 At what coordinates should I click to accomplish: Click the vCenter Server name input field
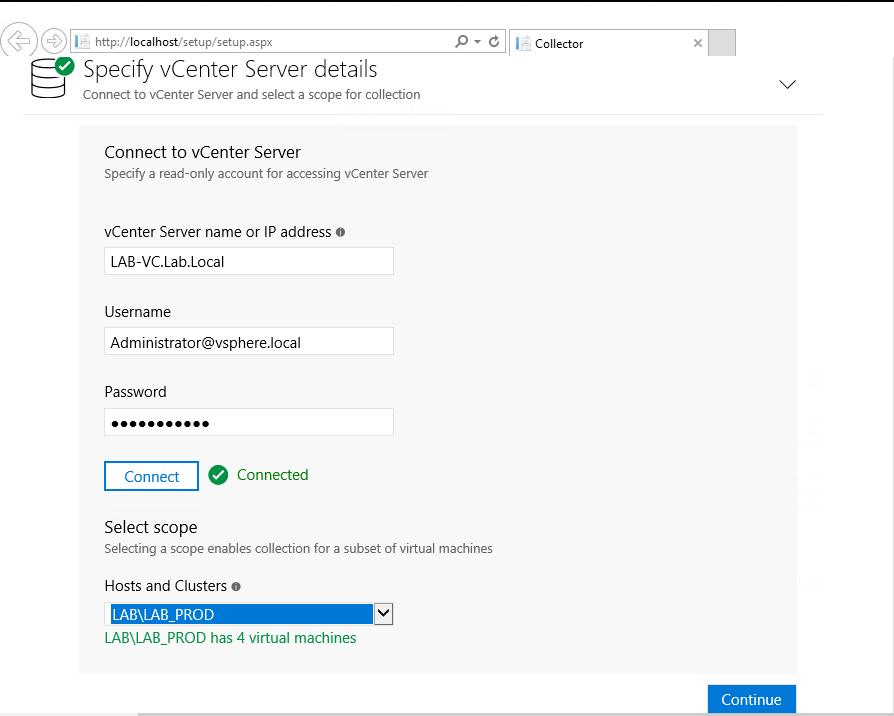click(x=248, y=262)
